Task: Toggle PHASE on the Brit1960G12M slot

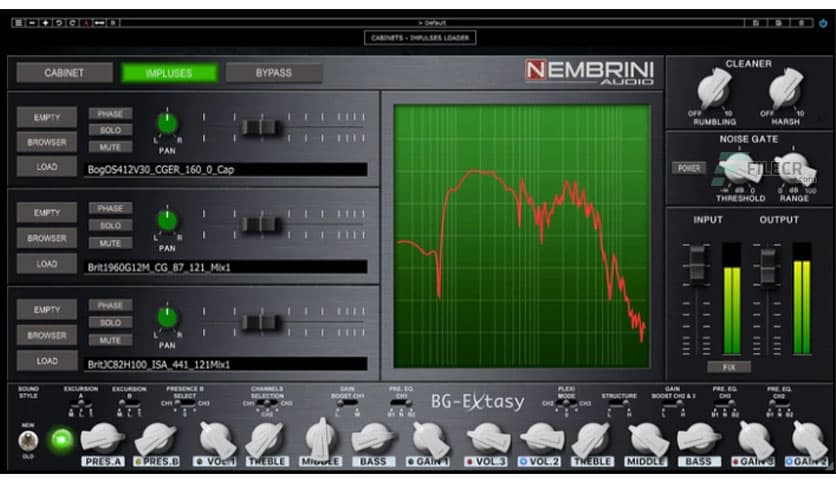Action: pyautogui.click(x=110, y=208)
